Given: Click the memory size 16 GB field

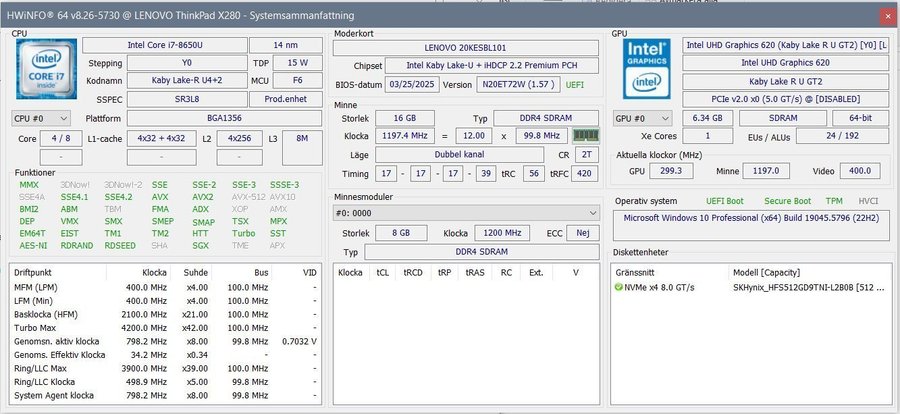Looking at the screenshot, I should (x=405, y=118).
